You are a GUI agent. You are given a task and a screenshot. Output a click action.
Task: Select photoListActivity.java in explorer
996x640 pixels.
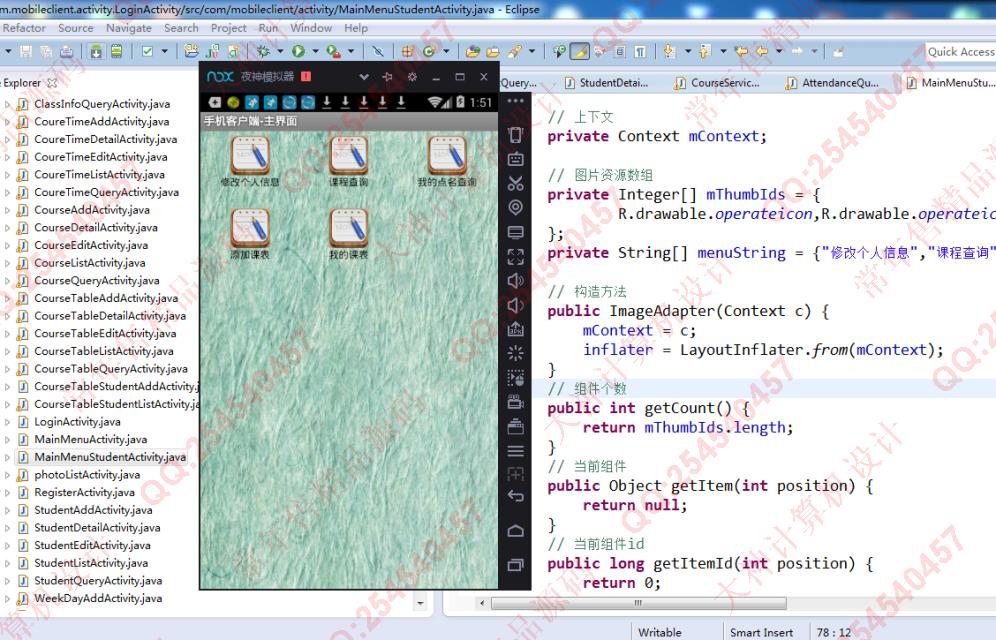pyautogui.click(x=80, y=475)
